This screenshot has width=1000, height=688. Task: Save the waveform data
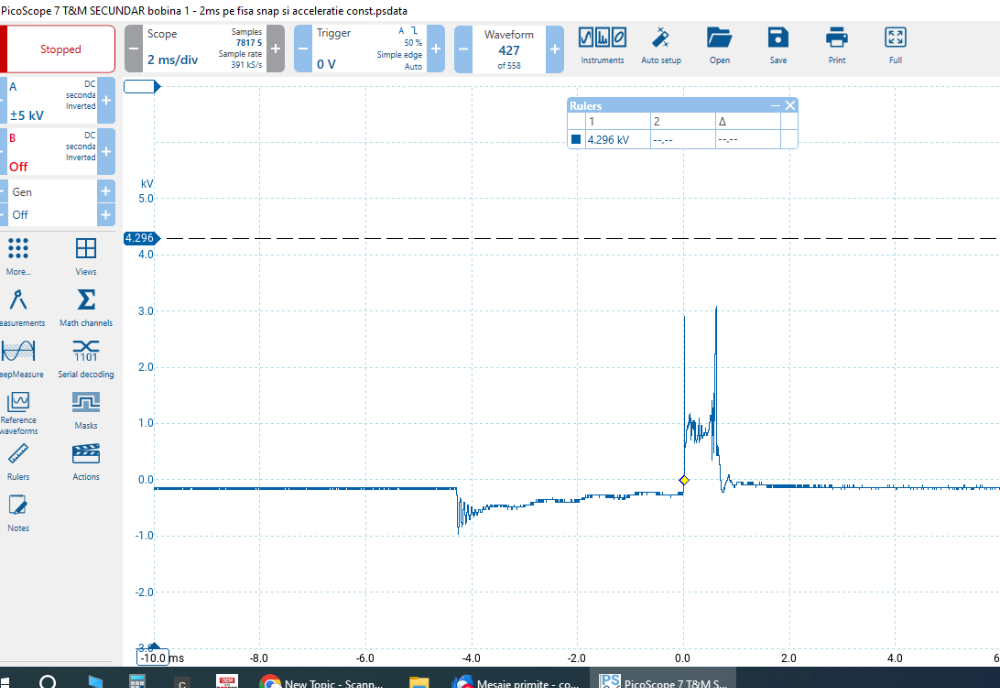tap(778, 45)
